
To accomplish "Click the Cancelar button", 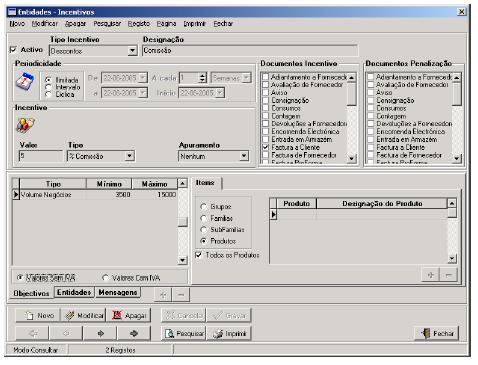I will [184, 315].
